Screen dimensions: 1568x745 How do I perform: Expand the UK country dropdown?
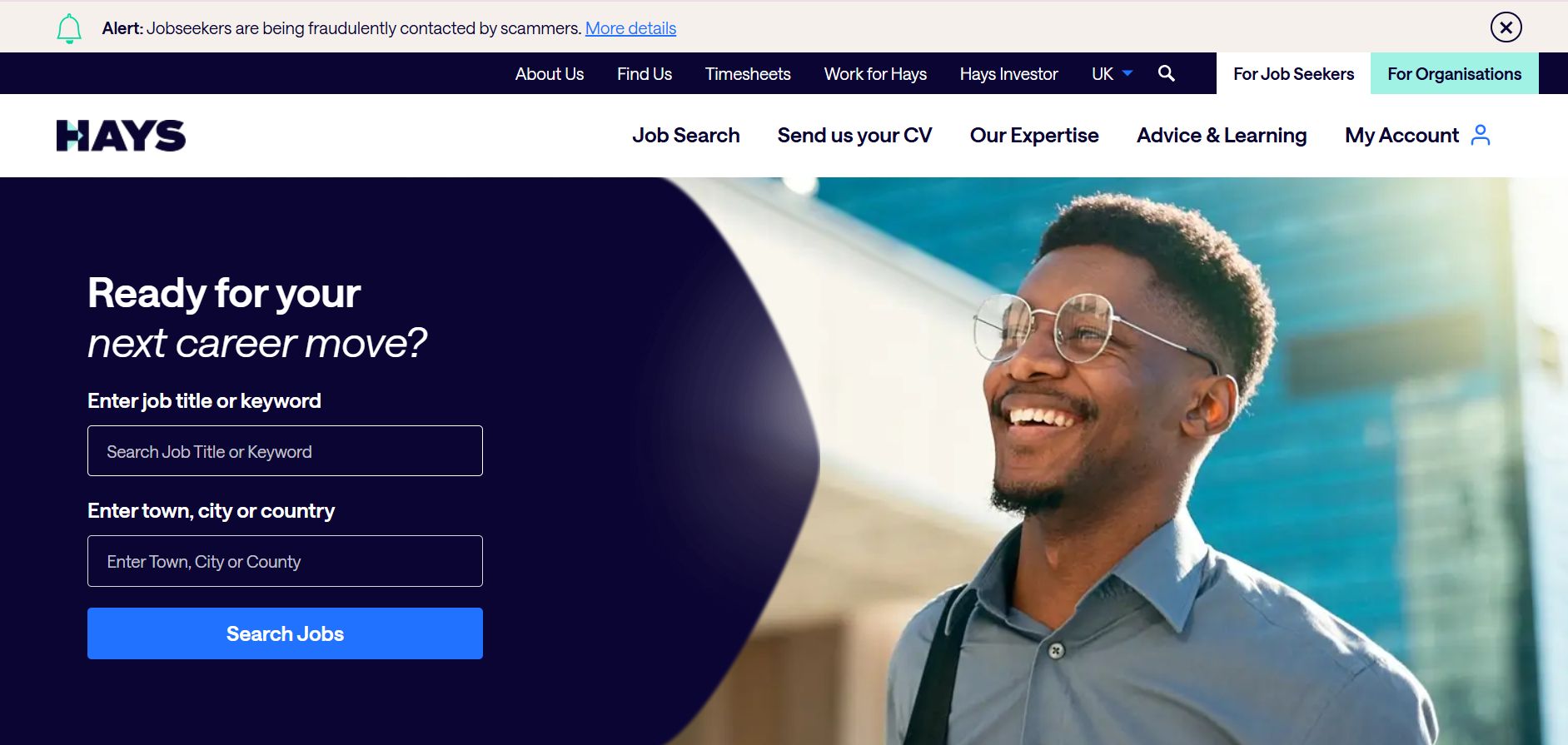tap(1112, 74)
